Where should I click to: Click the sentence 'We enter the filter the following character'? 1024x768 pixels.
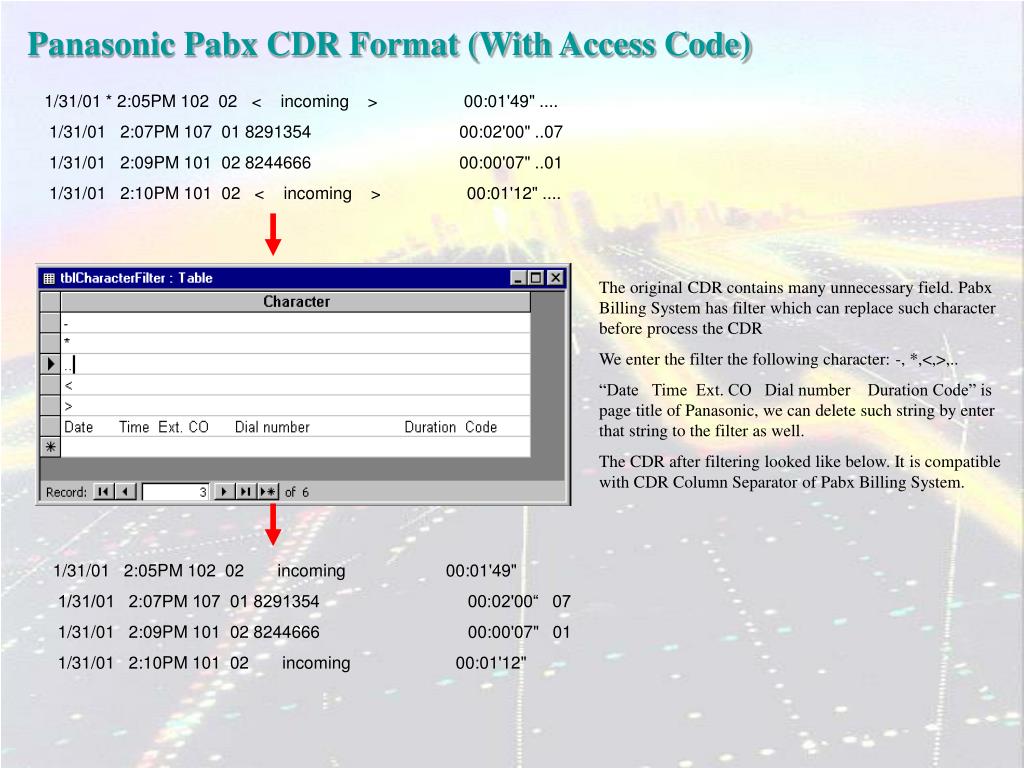778,359
